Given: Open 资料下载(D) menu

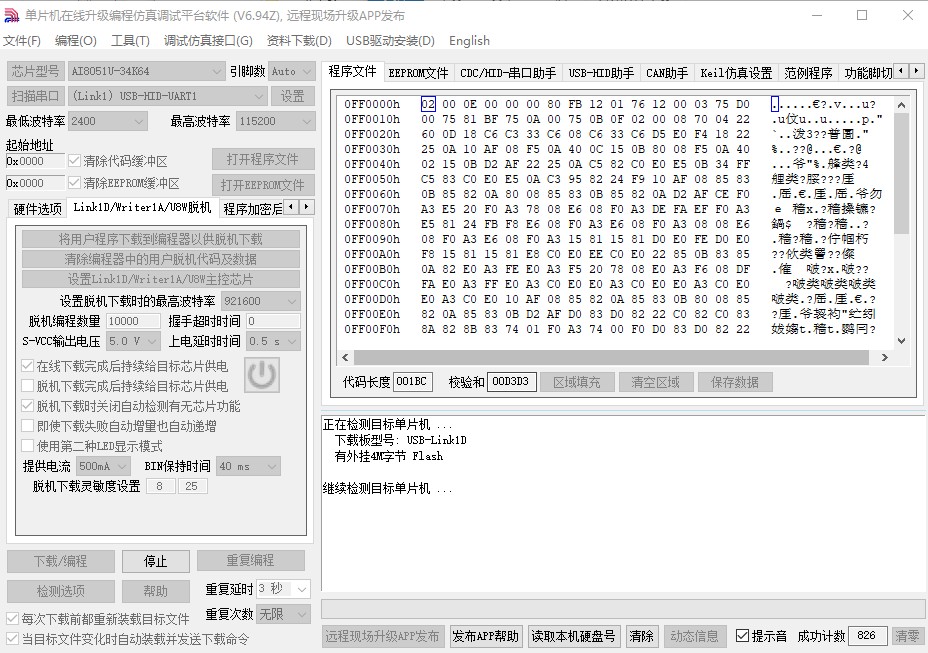Looking at the screenshot, I should pos(299,40).
